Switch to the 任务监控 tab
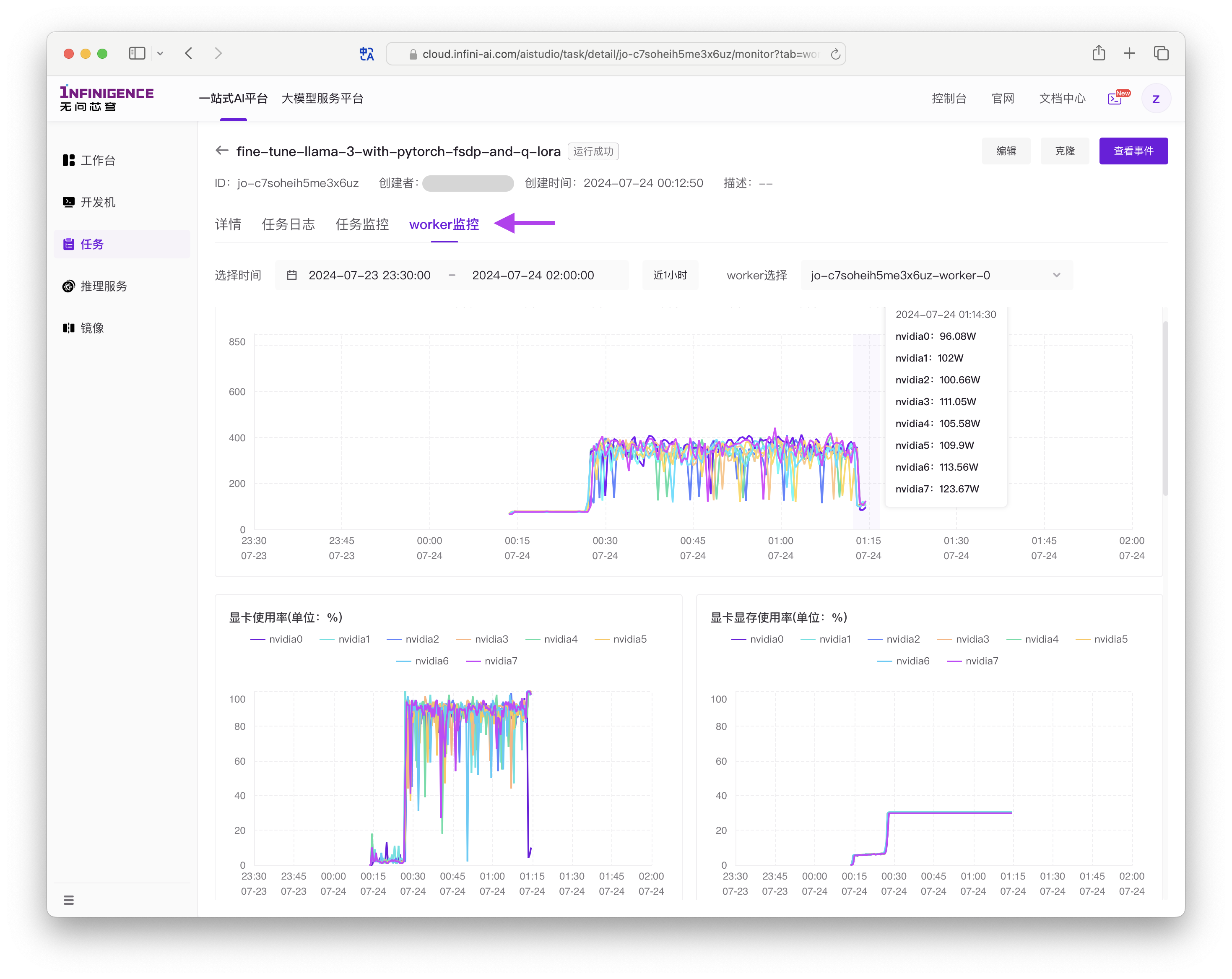1232x979 pixels. coord(362,224)
